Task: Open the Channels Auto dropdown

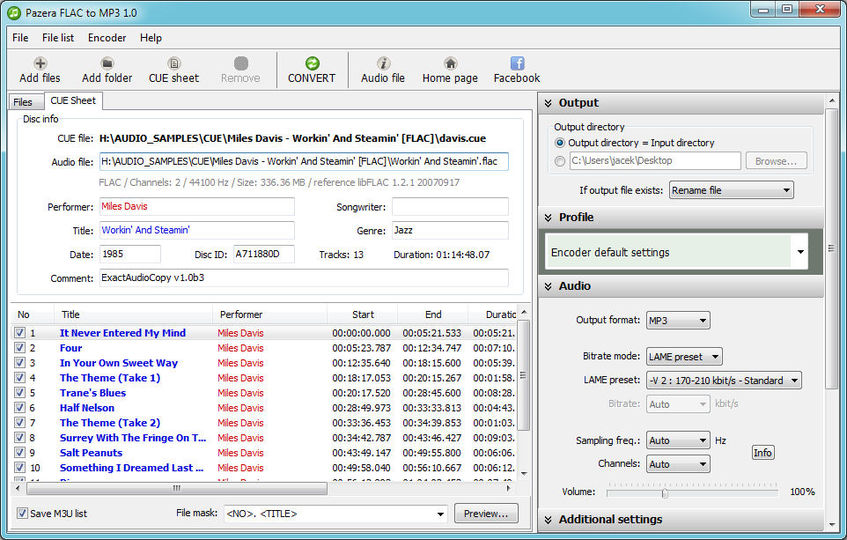Action: coord(678,464)
